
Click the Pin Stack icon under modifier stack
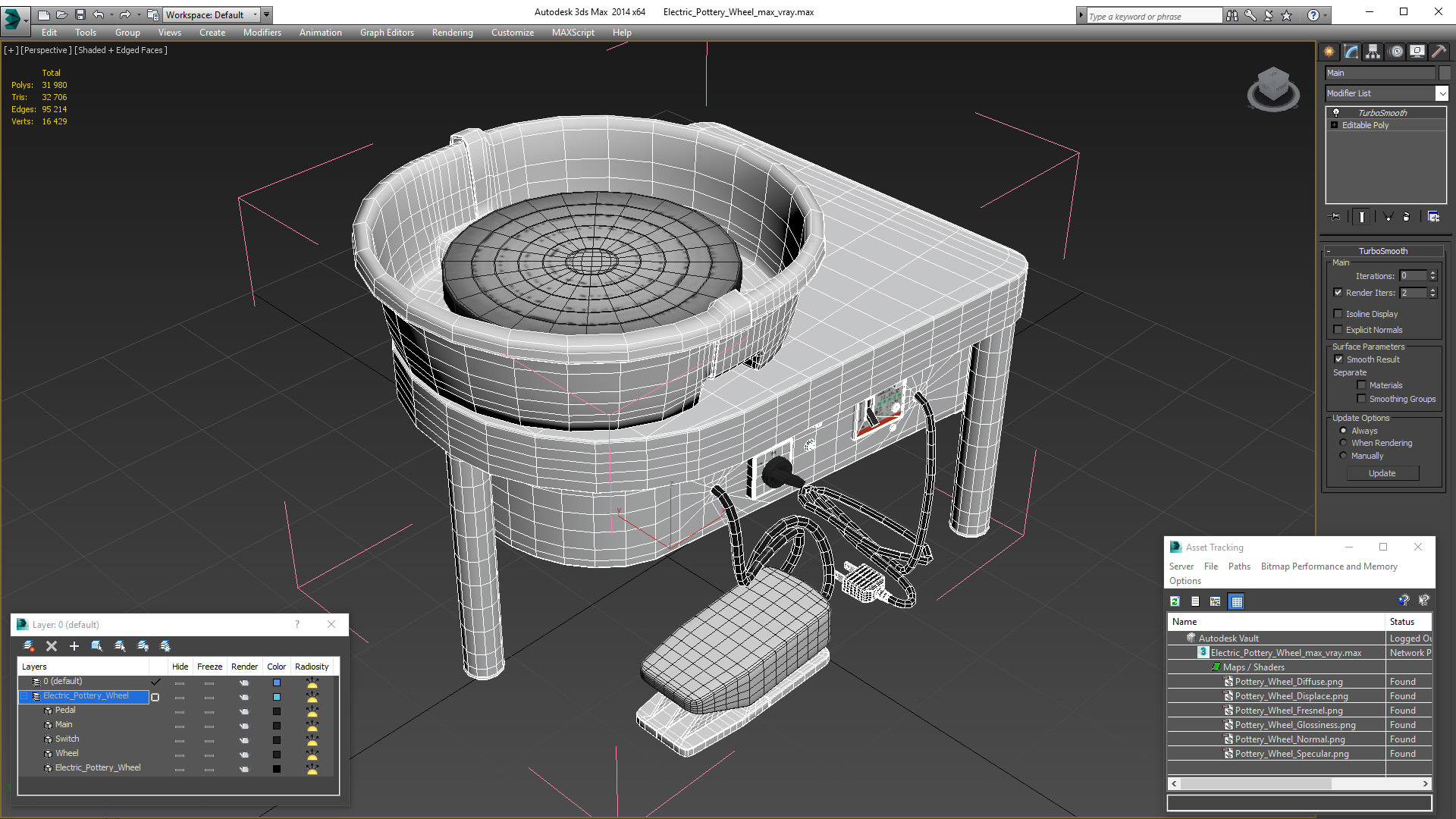1335,217
